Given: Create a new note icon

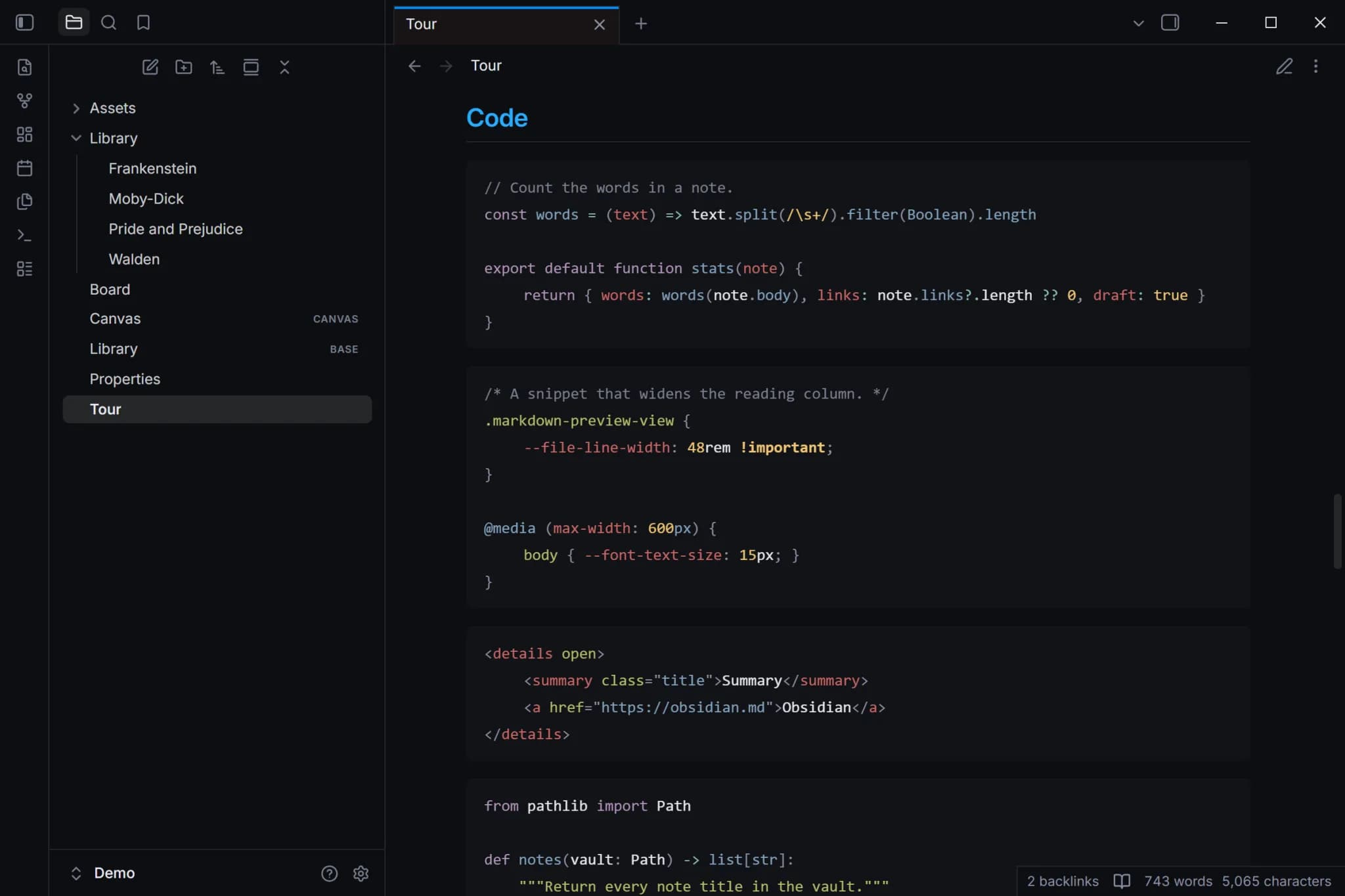Looking at the screenshot, I should click(x=150, y=66).
